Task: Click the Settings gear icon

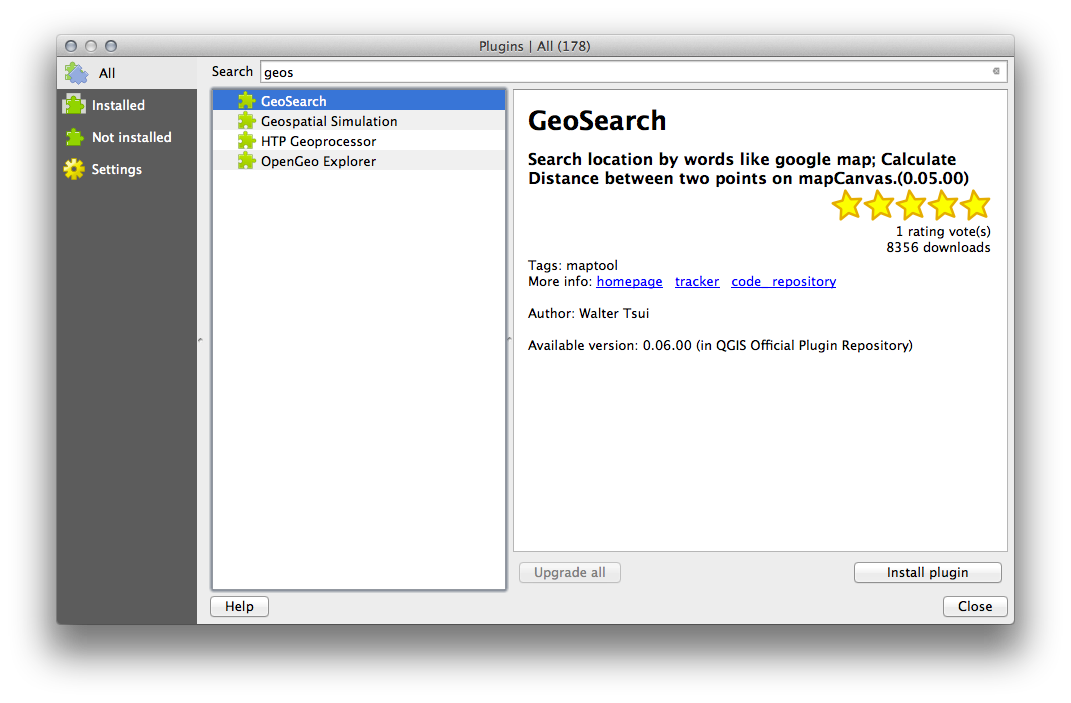Action: 74,169
